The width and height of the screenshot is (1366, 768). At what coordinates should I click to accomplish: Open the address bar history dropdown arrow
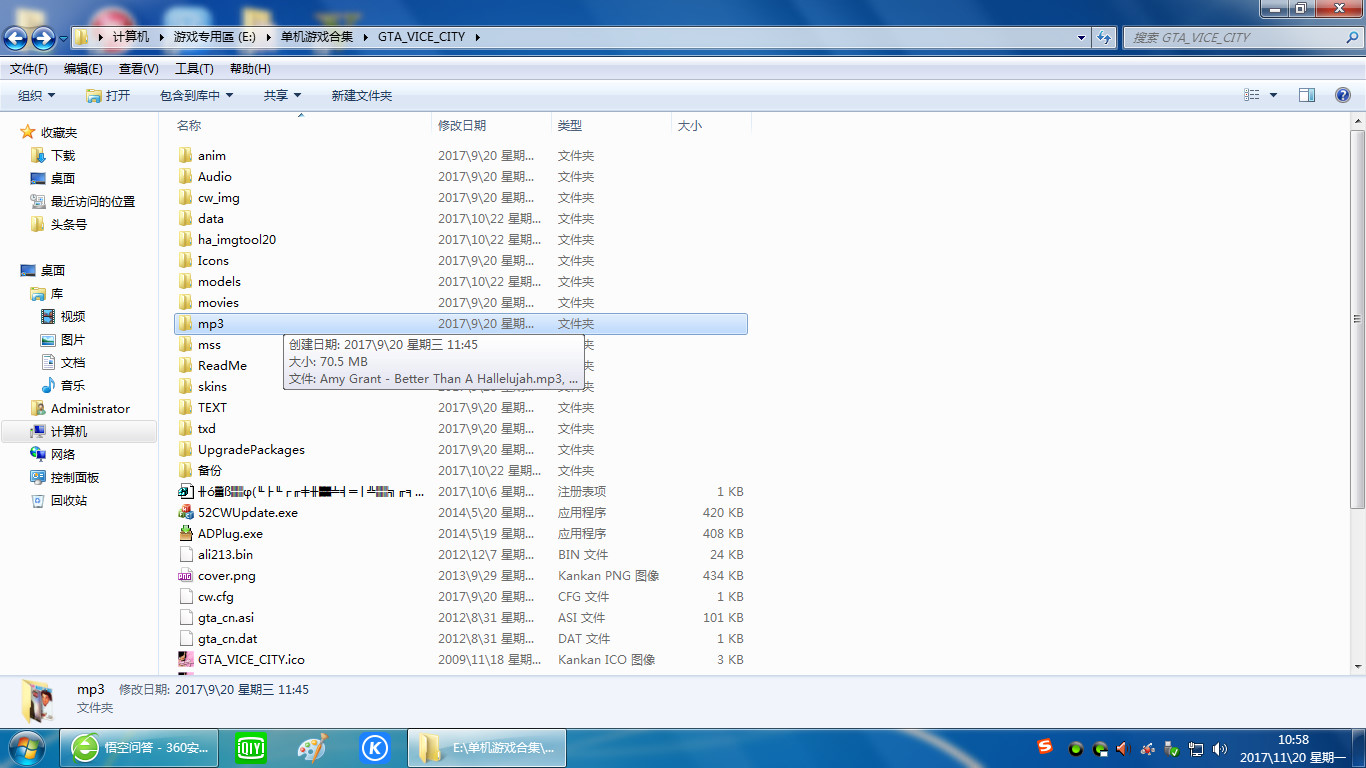[x=1082, y=37]
